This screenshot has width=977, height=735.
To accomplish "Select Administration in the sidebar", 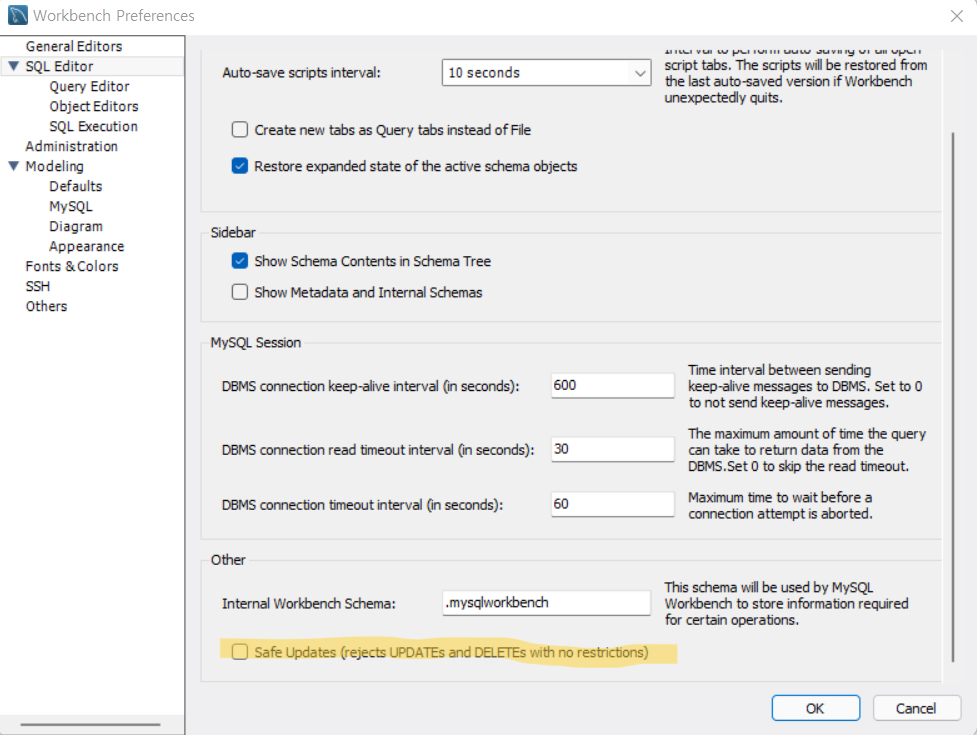I will (x=71, y=146).
